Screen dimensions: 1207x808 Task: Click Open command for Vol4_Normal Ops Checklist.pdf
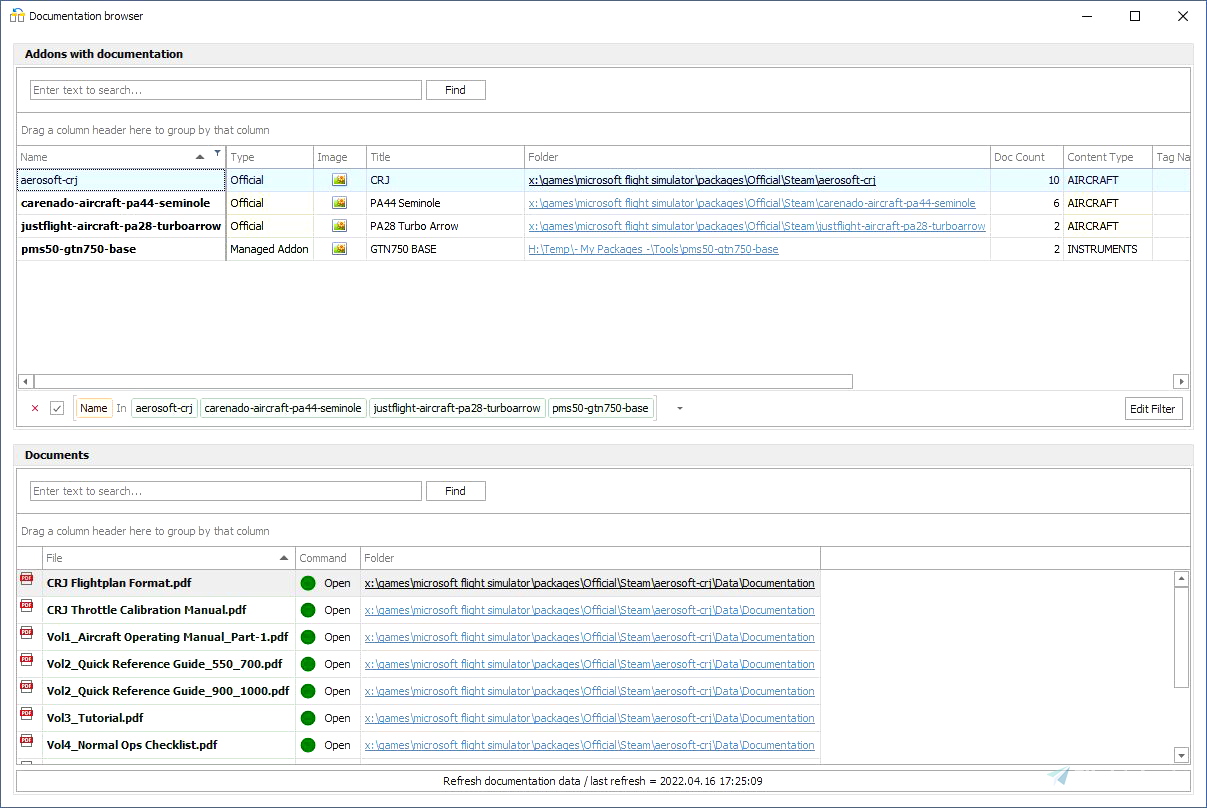[337, 745]
